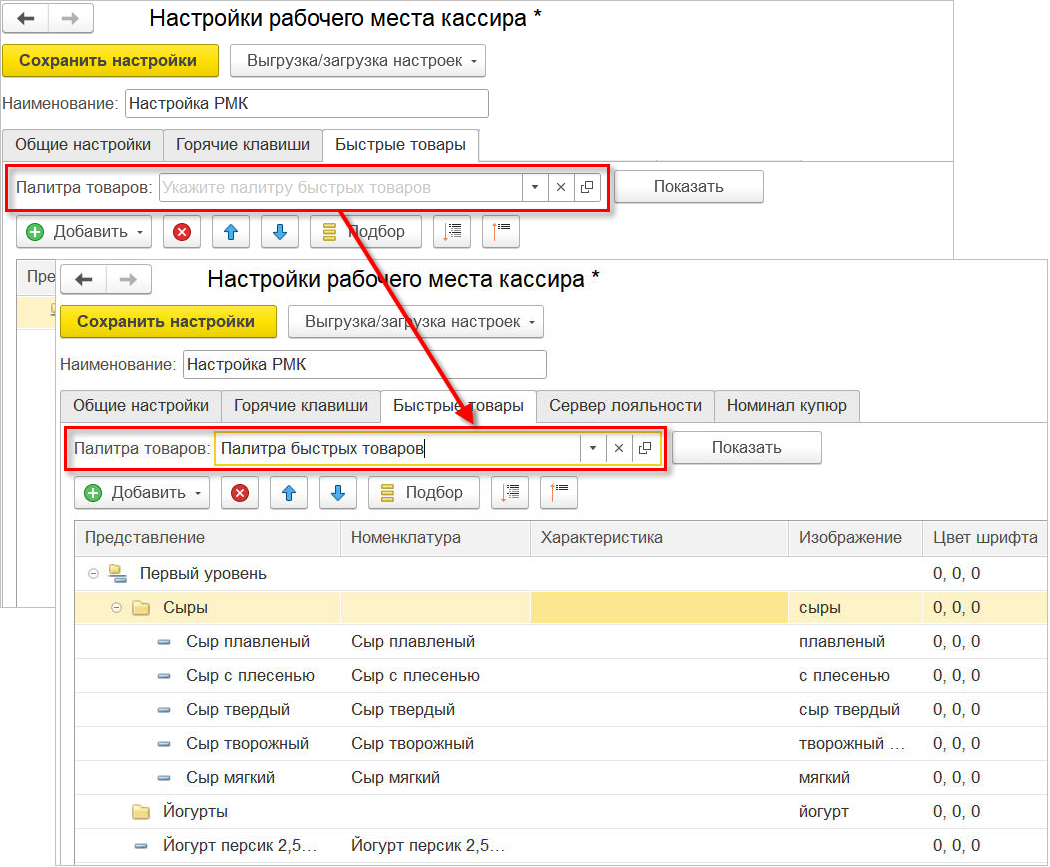Click the move down arrow in the front window

coord(338,492)
